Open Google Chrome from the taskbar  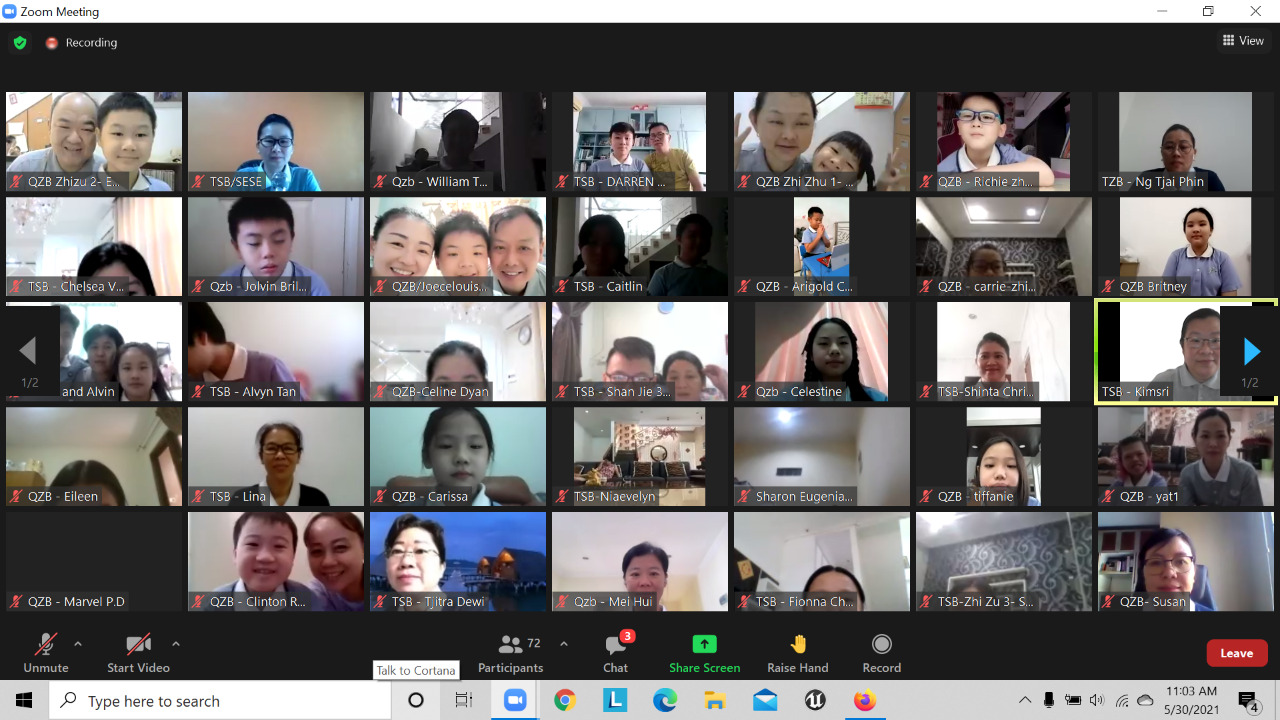[565, 701]
